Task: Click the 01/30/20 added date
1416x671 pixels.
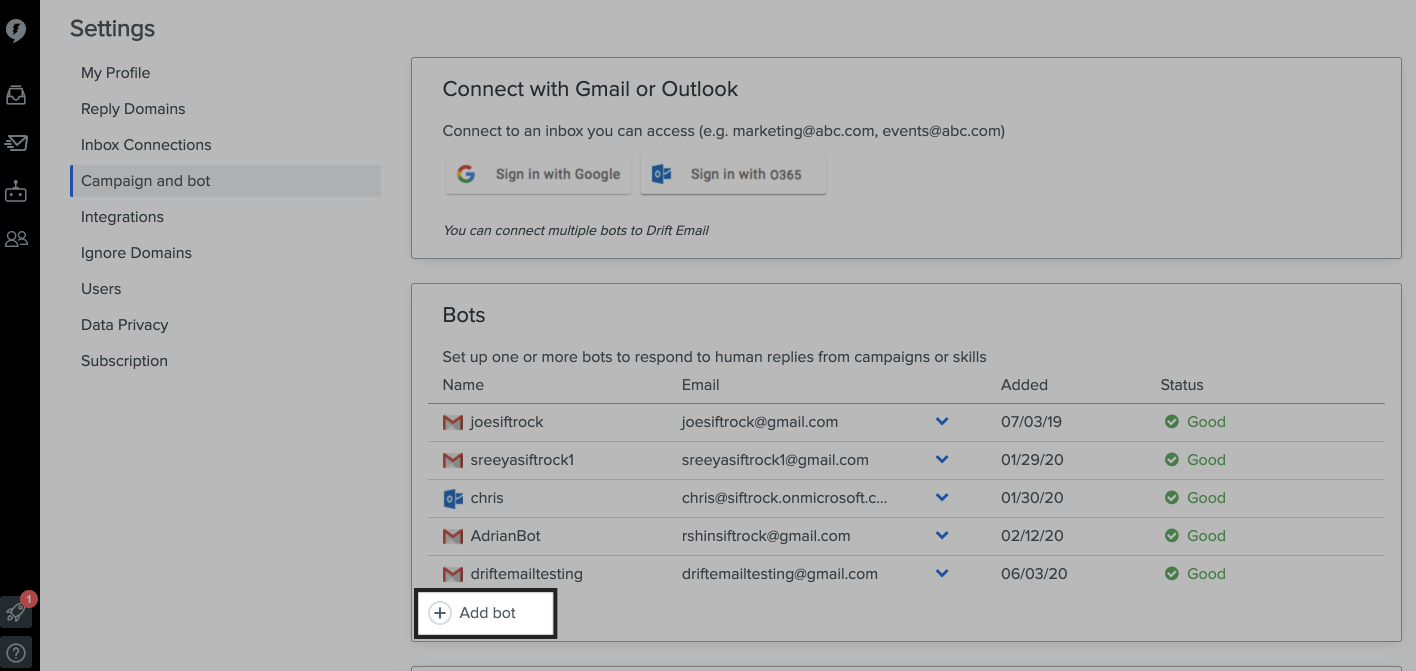Action: click(x=1032, y=498)
